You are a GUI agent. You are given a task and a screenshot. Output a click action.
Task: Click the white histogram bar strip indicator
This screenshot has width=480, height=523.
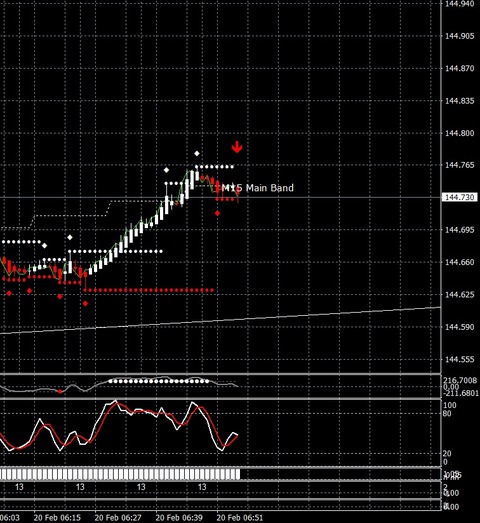click(x=120, y=474)
